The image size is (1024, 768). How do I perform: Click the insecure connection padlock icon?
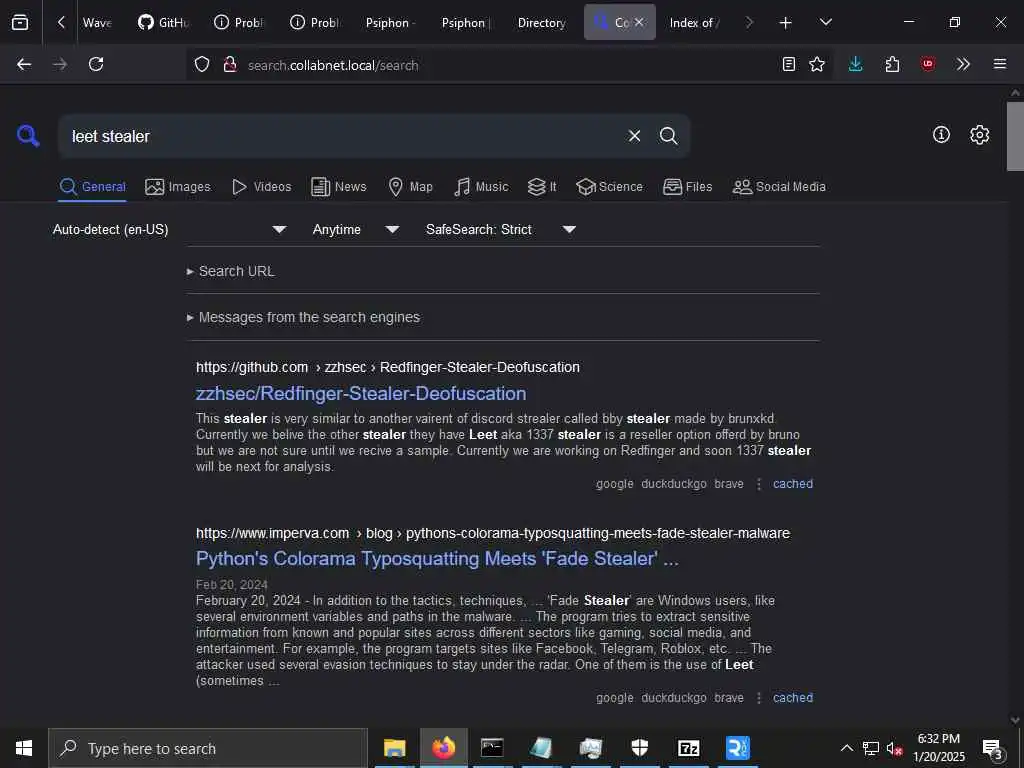229,65
